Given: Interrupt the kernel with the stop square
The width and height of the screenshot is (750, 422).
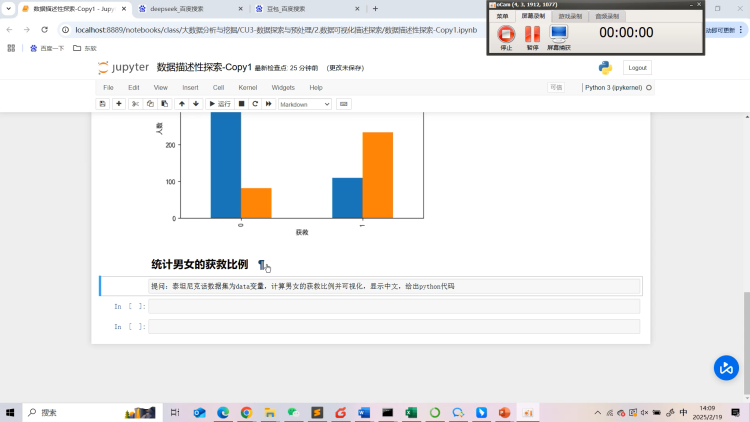Looking at the screenshot, I should pos(241,104).
